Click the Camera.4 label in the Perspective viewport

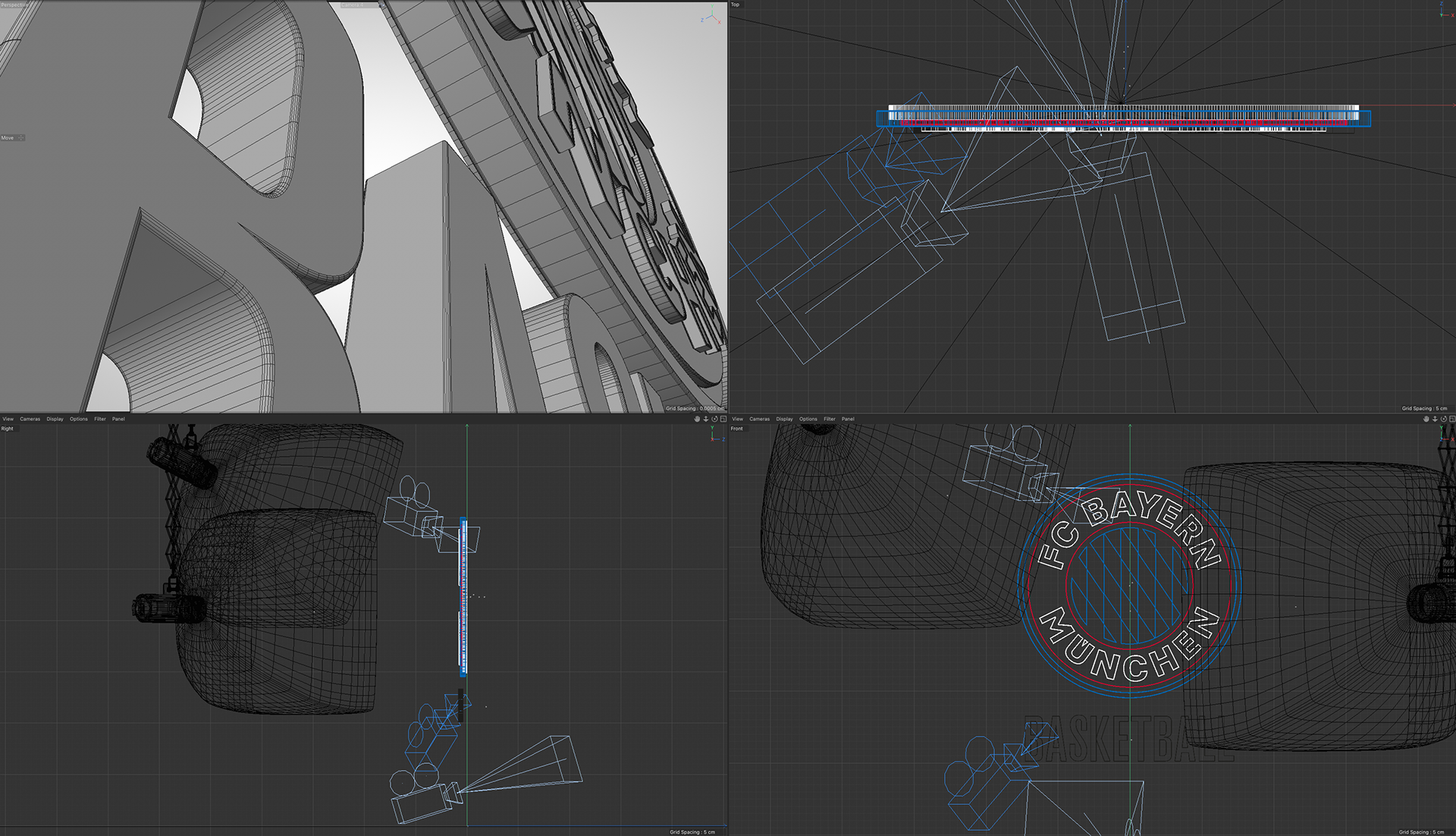point(353,5)
